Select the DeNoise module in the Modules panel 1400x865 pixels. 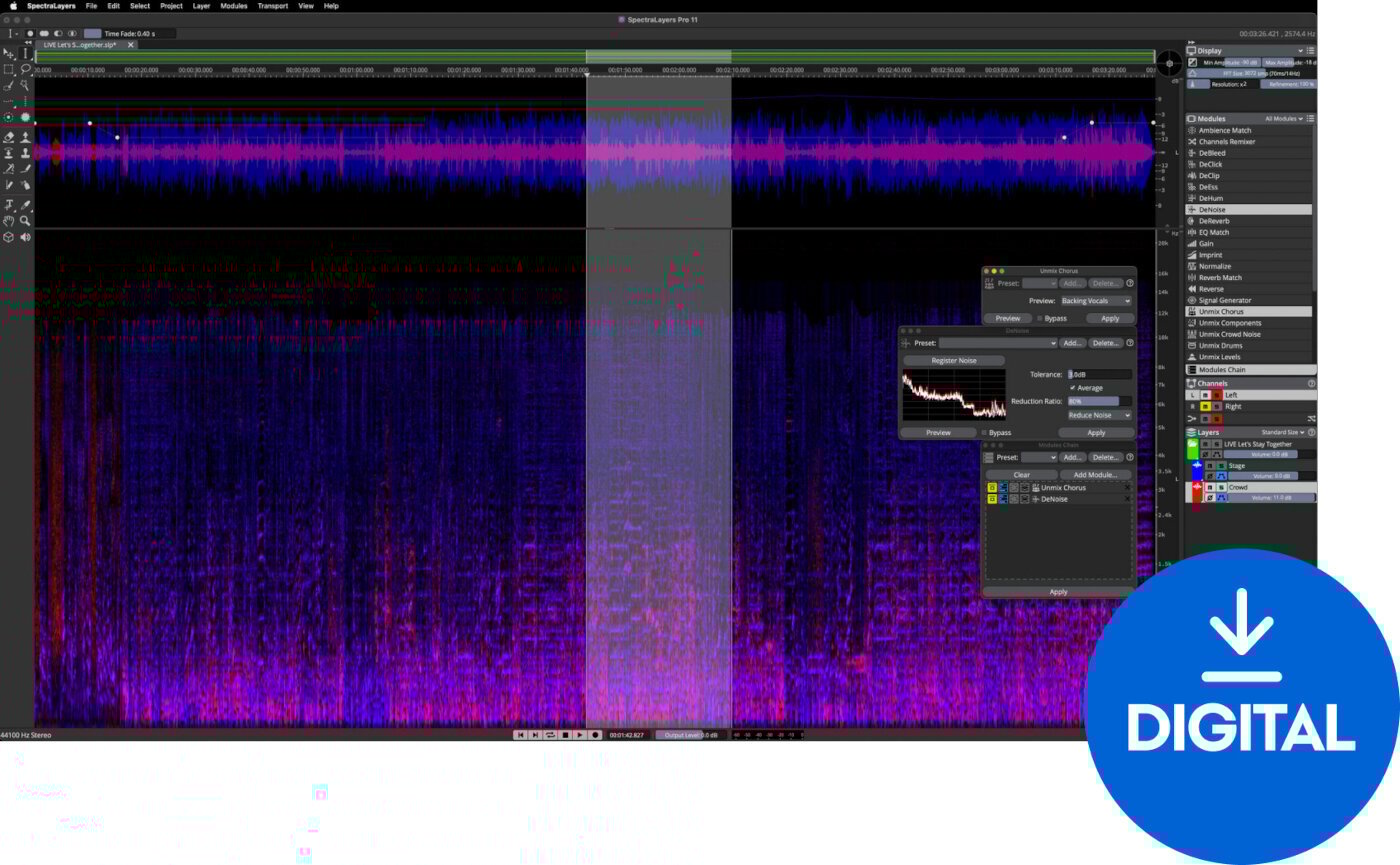1214,209
